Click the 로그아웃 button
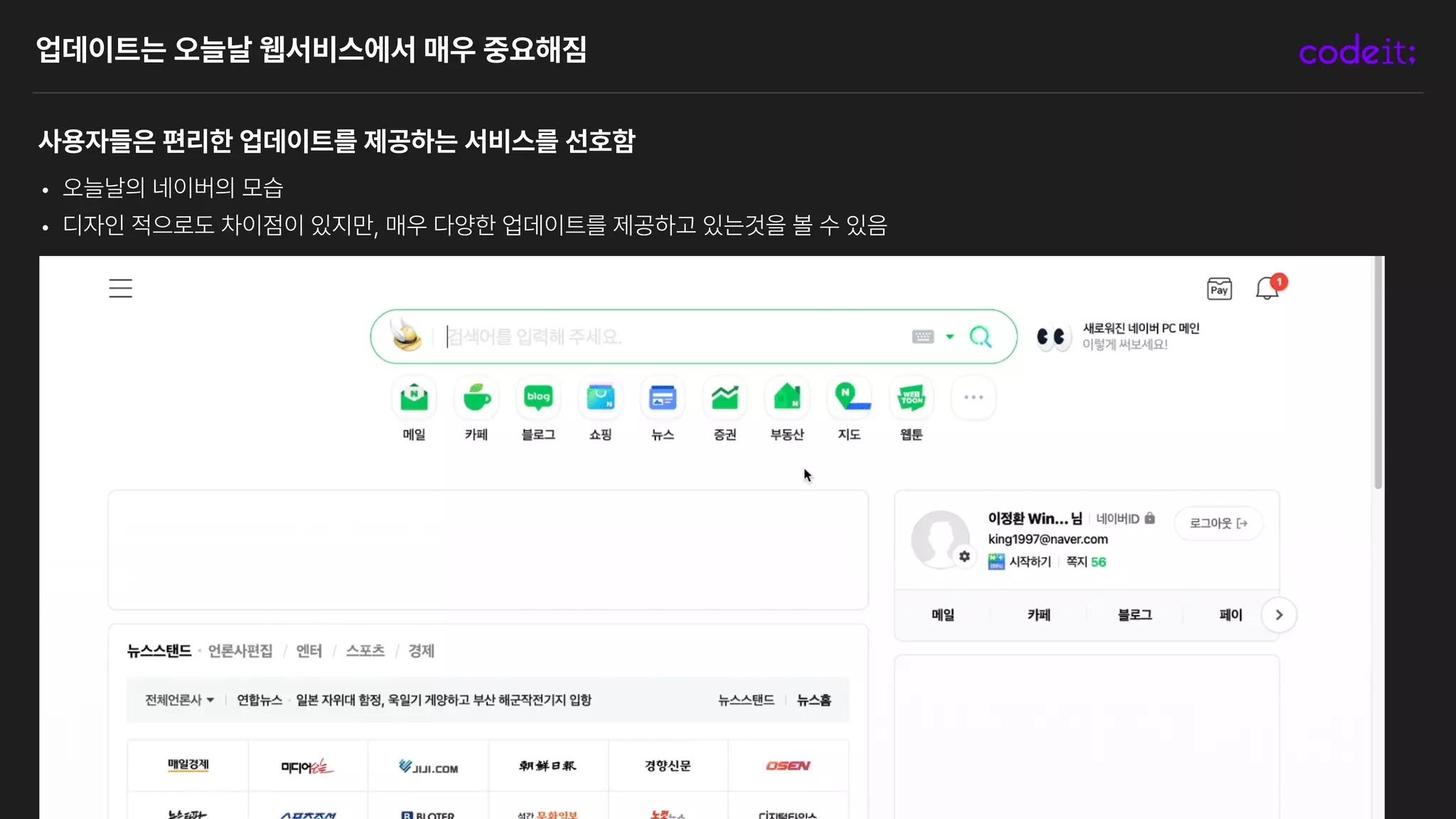Screen dimensions: 1456x819 click(x=1219, y=523)
